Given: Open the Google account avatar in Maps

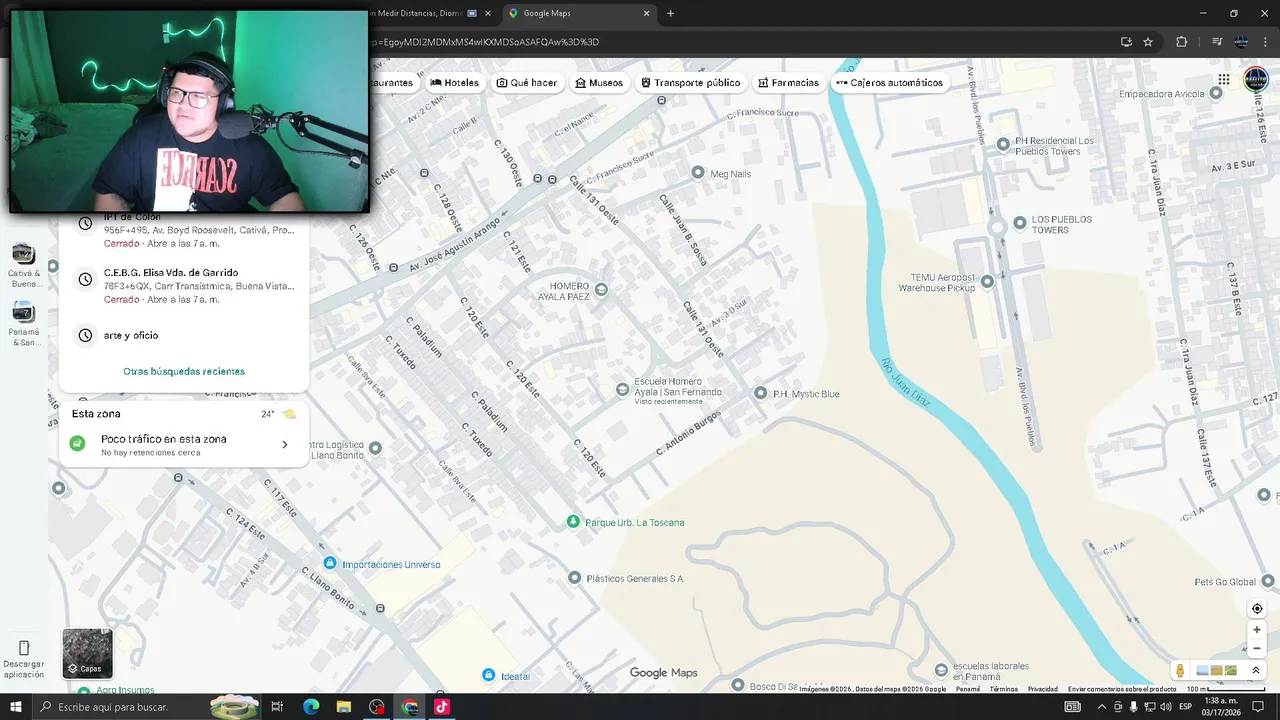Looking at the screenshot, I should 1255,80.
